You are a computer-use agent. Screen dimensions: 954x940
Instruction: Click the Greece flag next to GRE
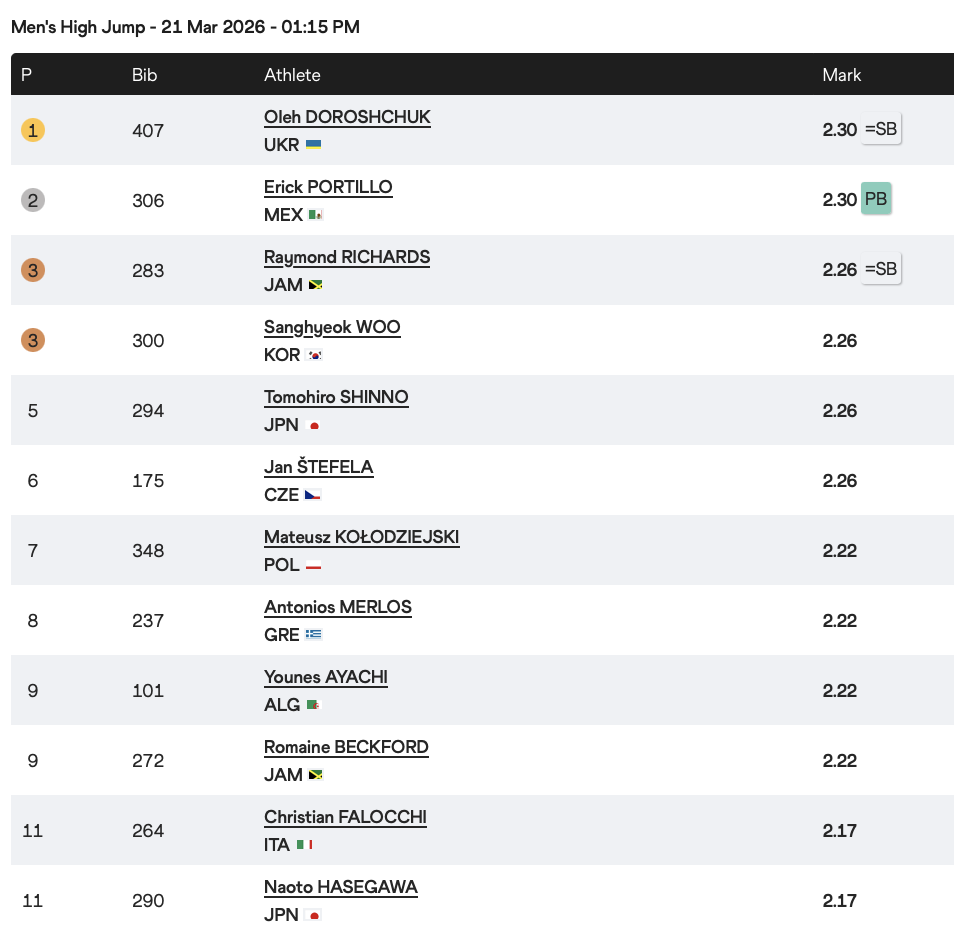click(x=314, y=635)
